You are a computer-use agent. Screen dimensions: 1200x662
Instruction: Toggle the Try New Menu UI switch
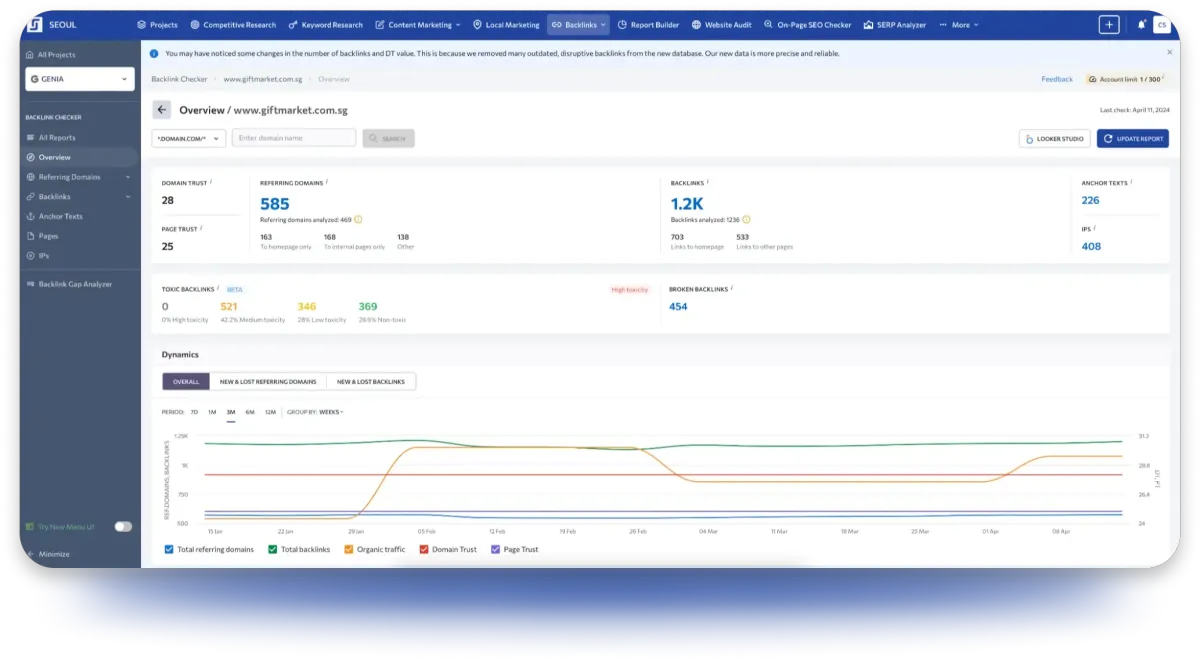tap(123, 526)
